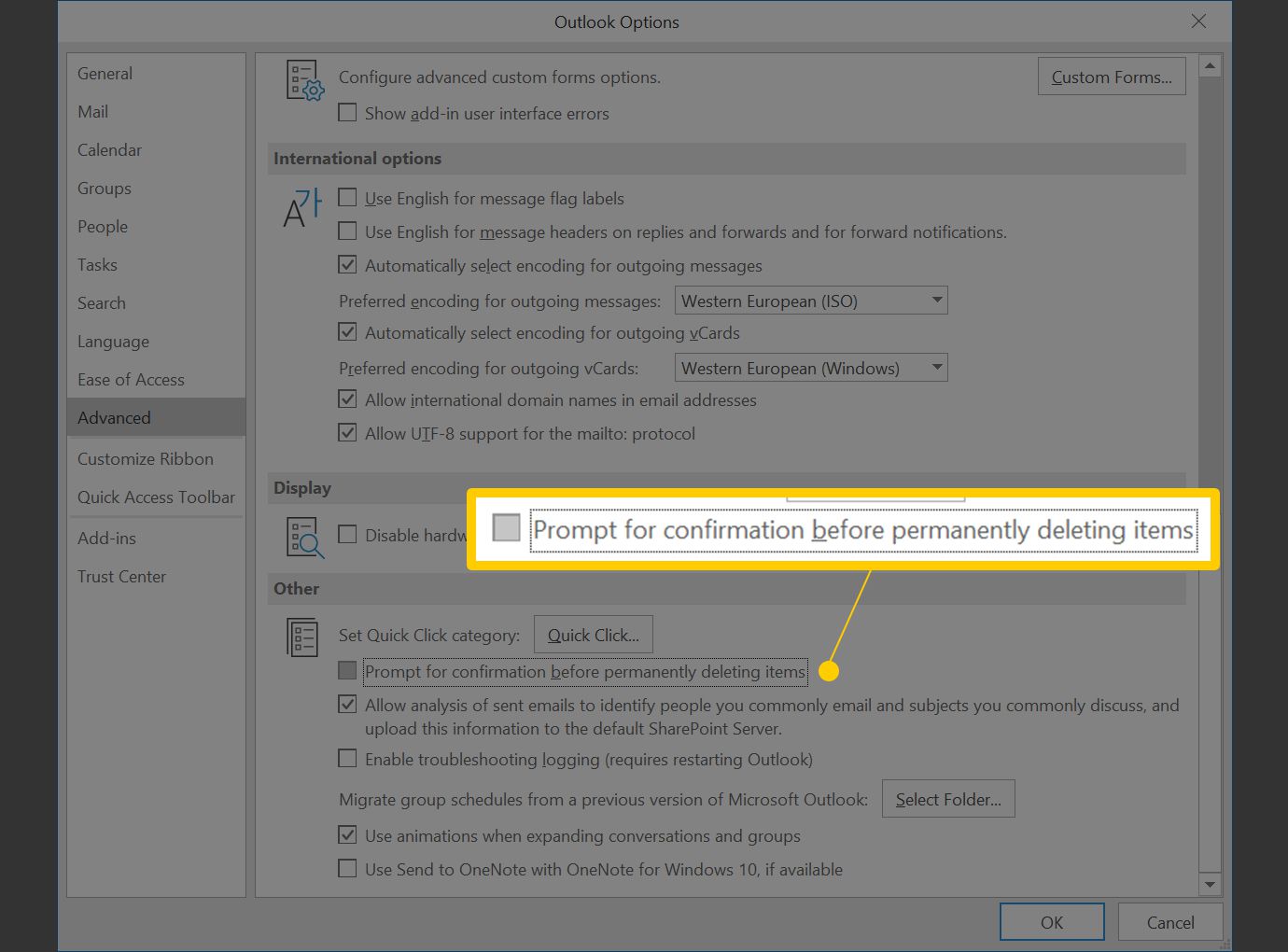Click the Quick Click... button
Viewport: 1288px width, 952px height.
coord(594,635)
